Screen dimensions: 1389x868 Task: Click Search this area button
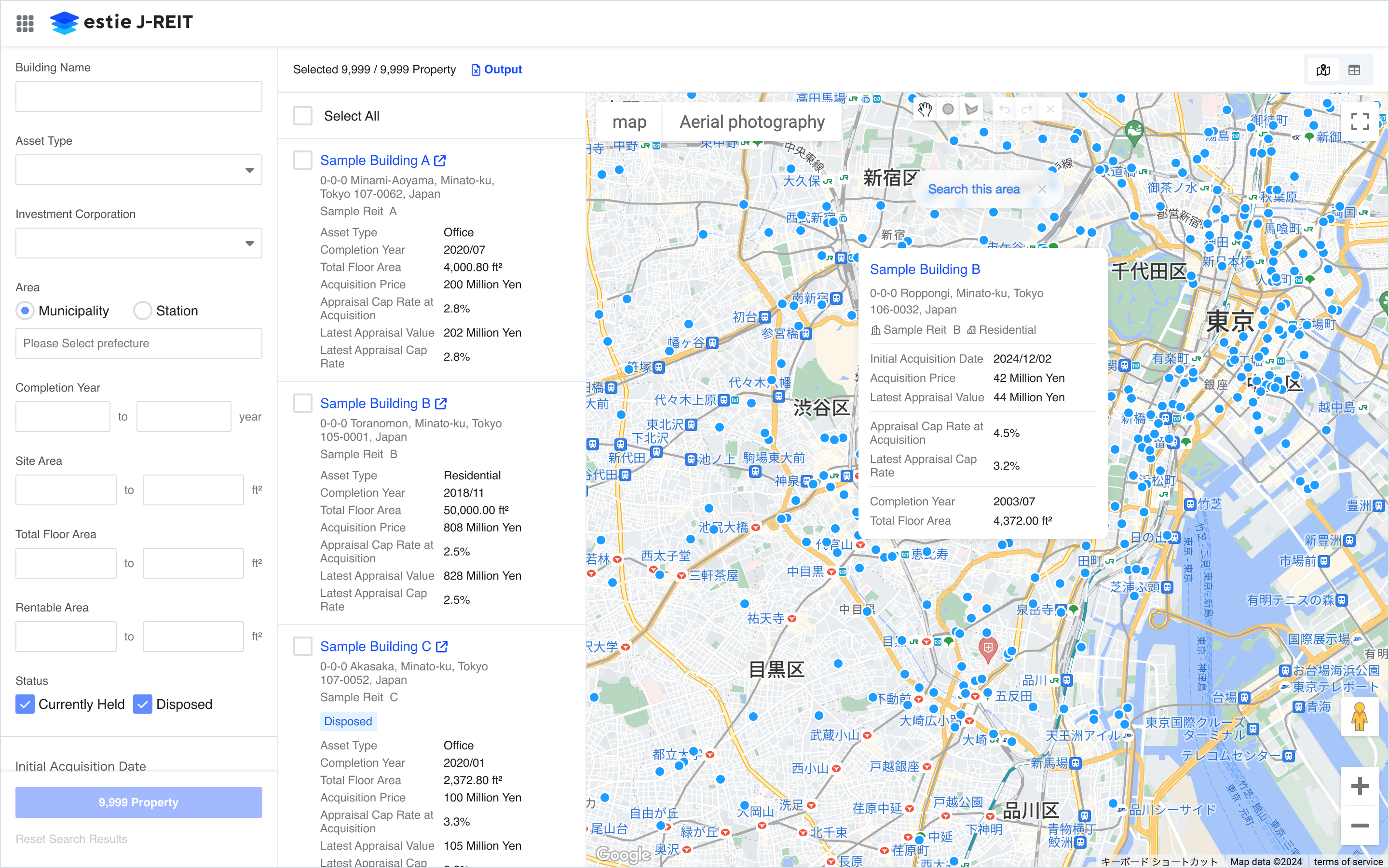(973, 189)
